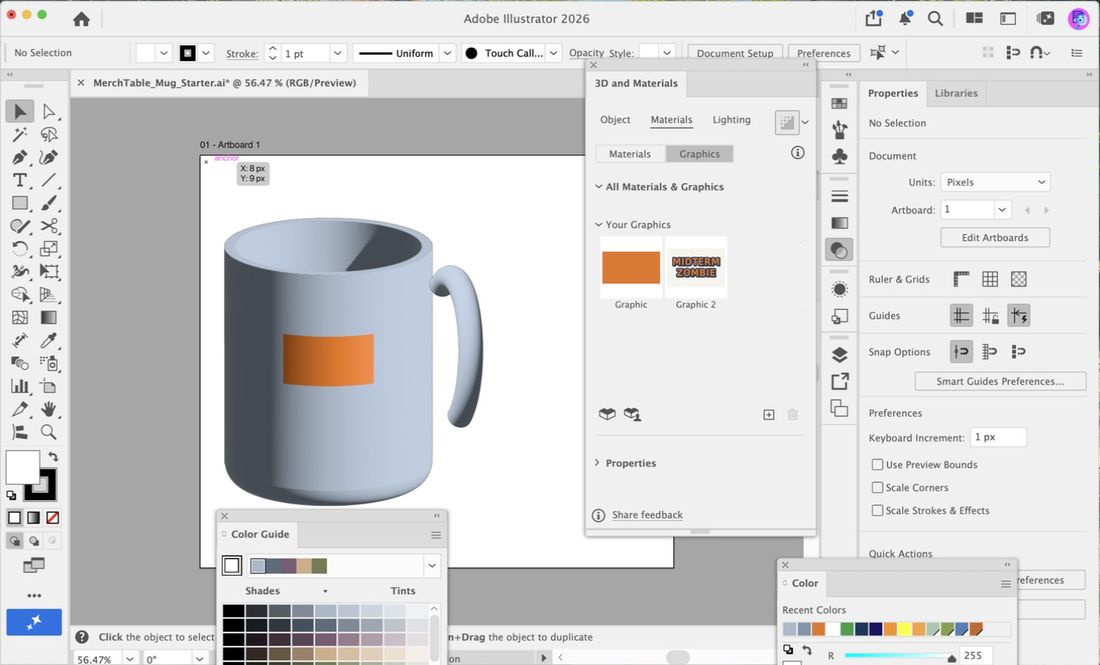1100x665 pixels.
Task: Switch to the Libraries tab
Action: click(x=955, y=93)
